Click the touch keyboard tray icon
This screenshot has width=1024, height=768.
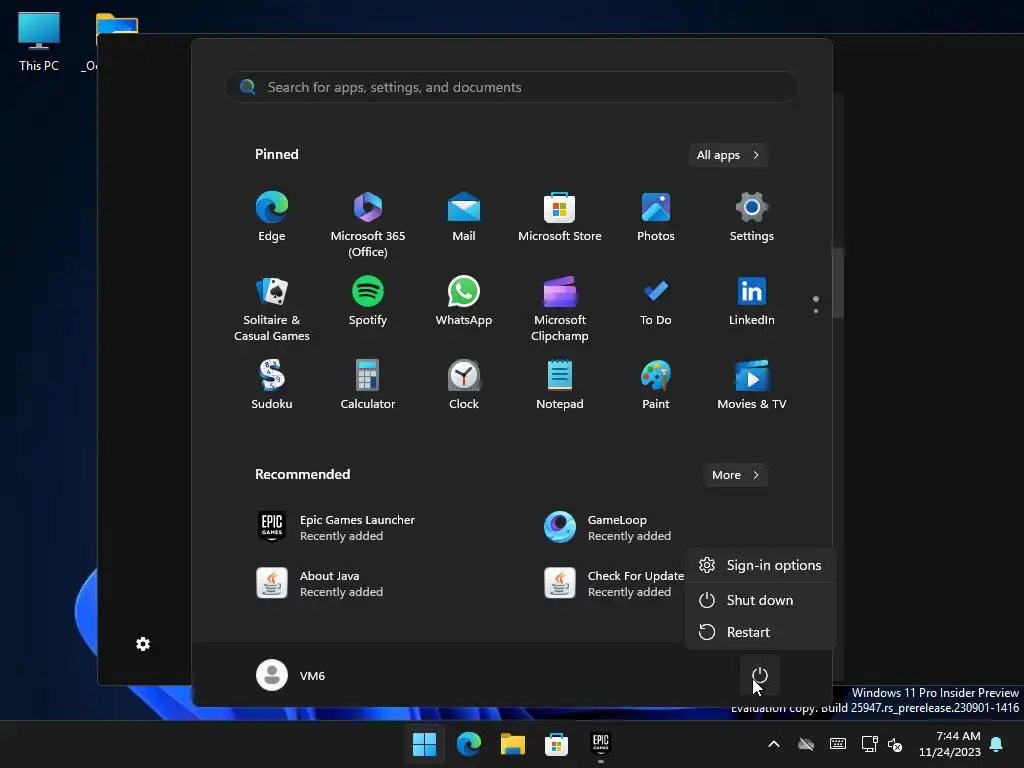pyautogui.click(x=838, y=744)
